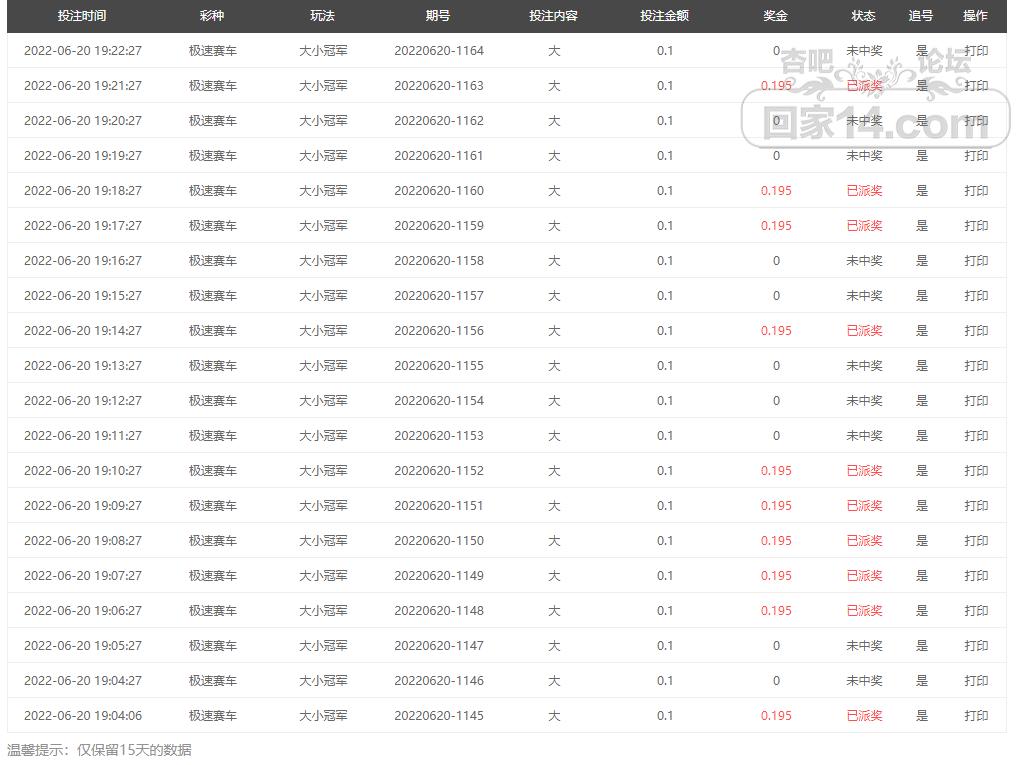Click 已派奖 status for period 20220620-1145

point(864,715)
